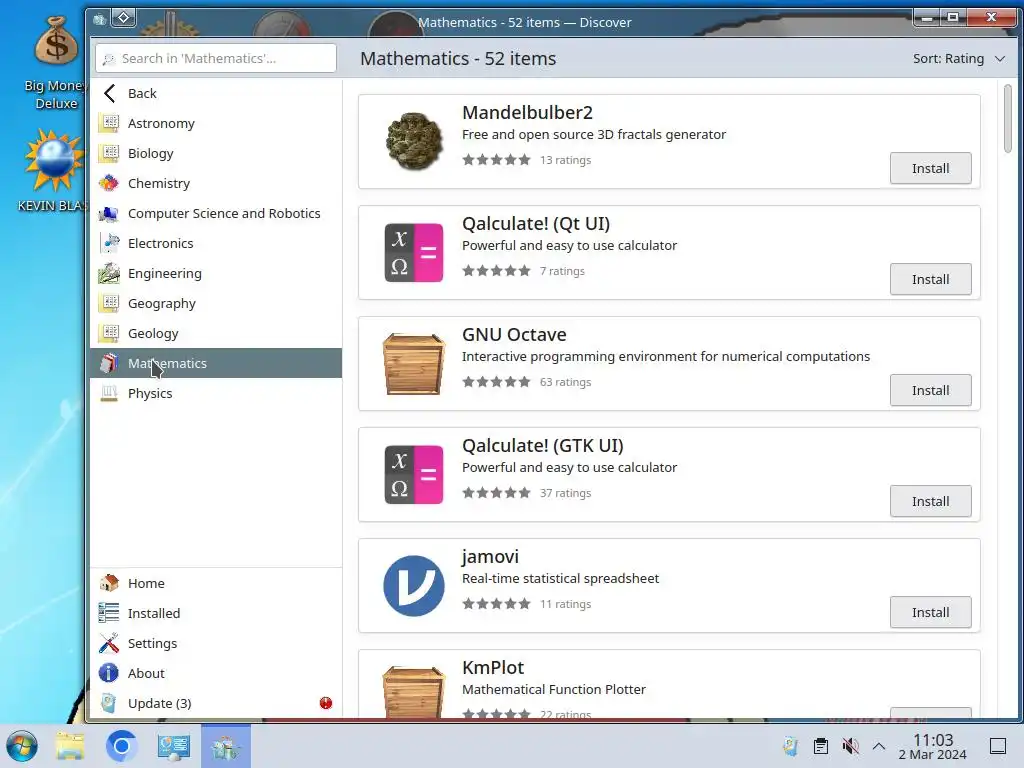Image resolution: width=1024 pixels, height=768 pixels.
Task: Click the Mandelbulber2 star rating
Action: 496,160
